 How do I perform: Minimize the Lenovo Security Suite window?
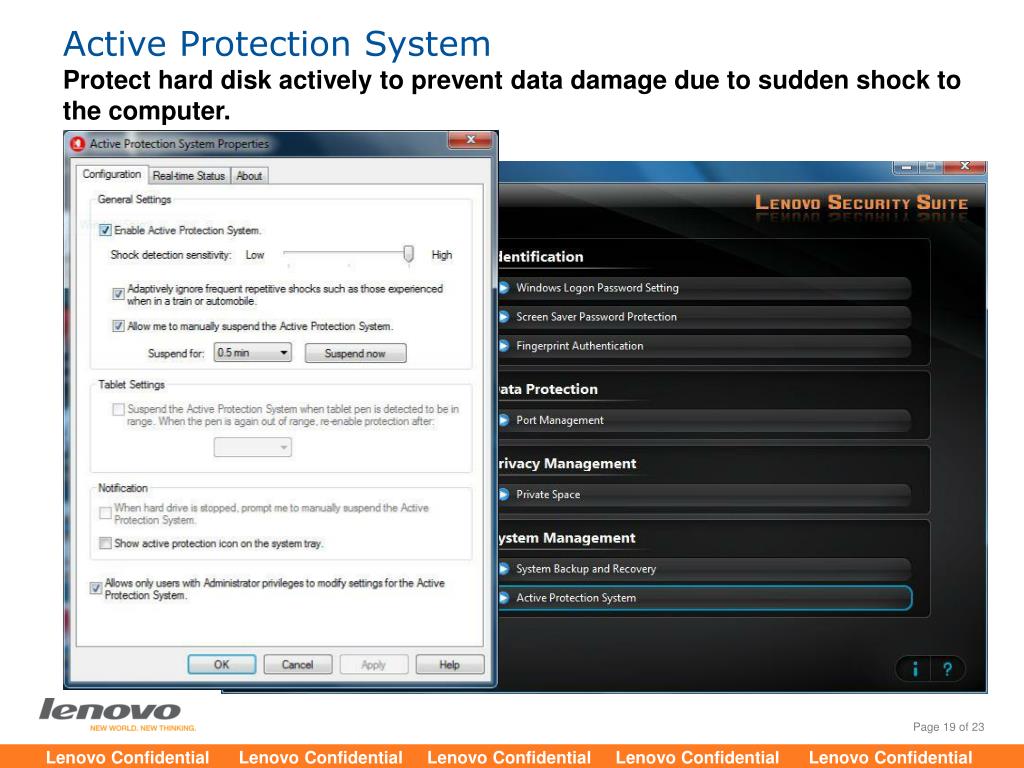click(x=905, y=167)
